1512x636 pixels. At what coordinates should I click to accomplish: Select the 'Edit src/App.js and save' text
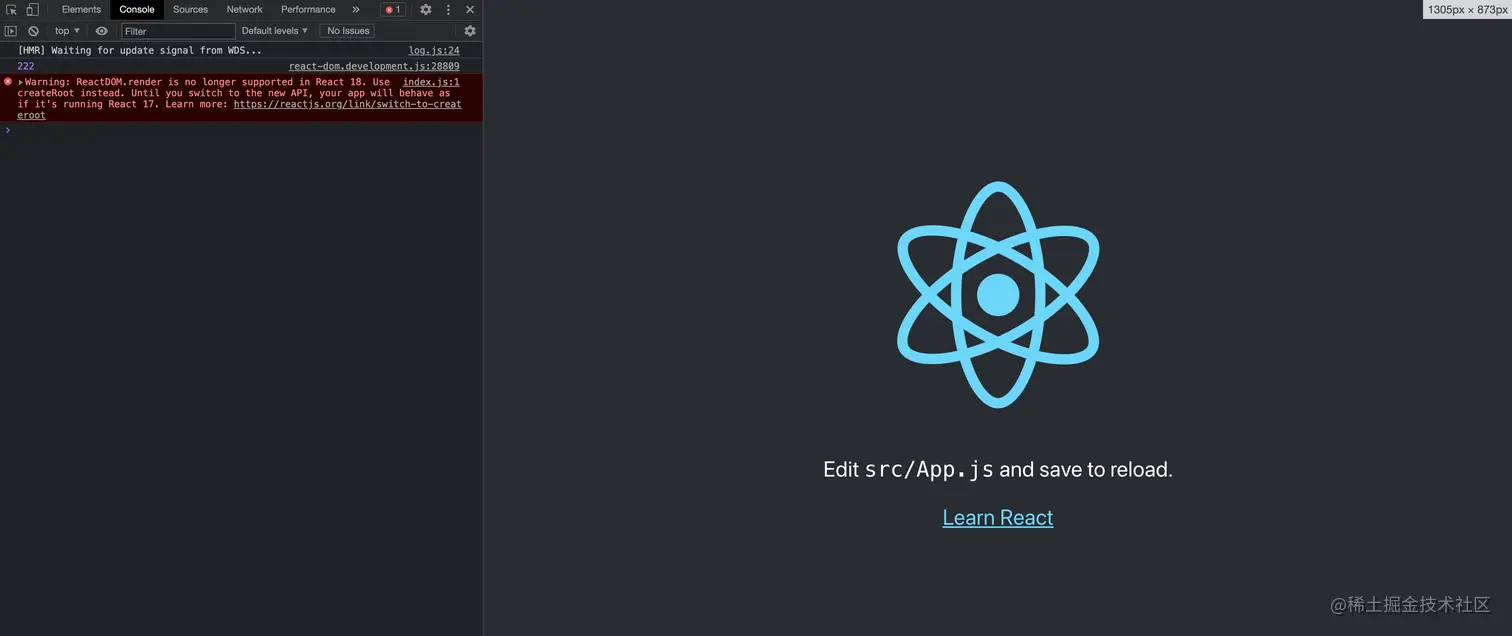tap(998, 469)
